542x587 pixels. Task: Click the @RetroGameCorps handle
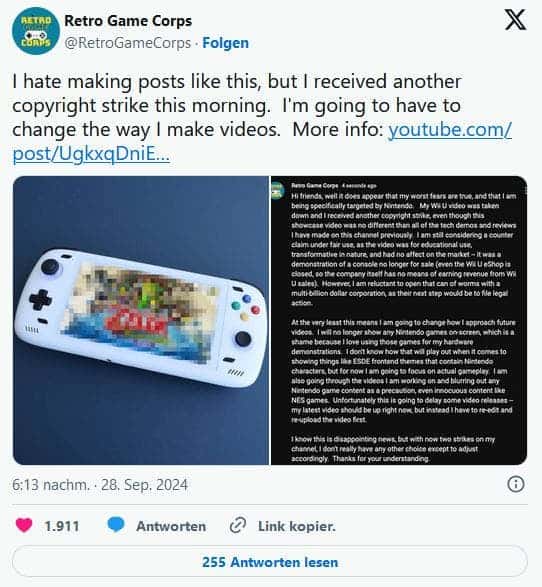tap(128, 43)
